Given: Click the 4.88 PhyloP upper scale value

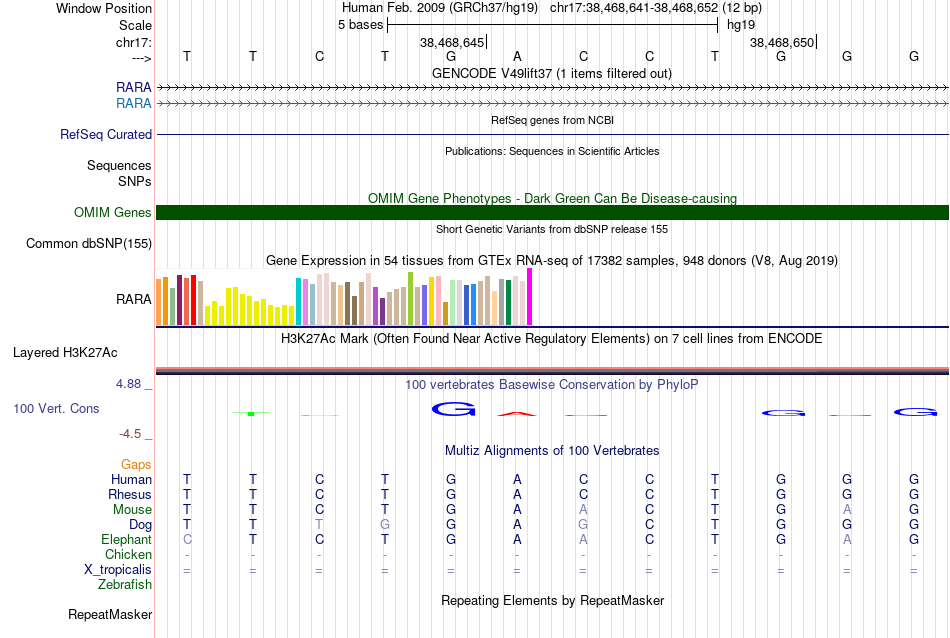Looking at the screenshot, I should coord(128,384).
